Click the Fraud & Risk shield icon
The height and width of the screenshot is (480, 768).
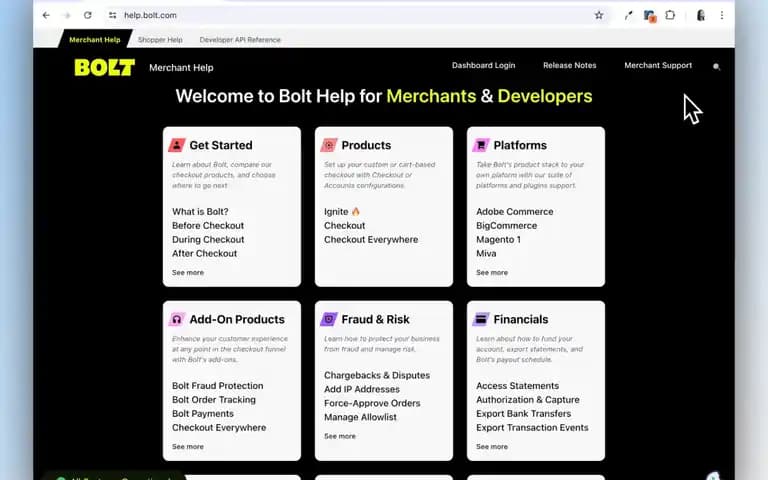(x=329, y=319)
